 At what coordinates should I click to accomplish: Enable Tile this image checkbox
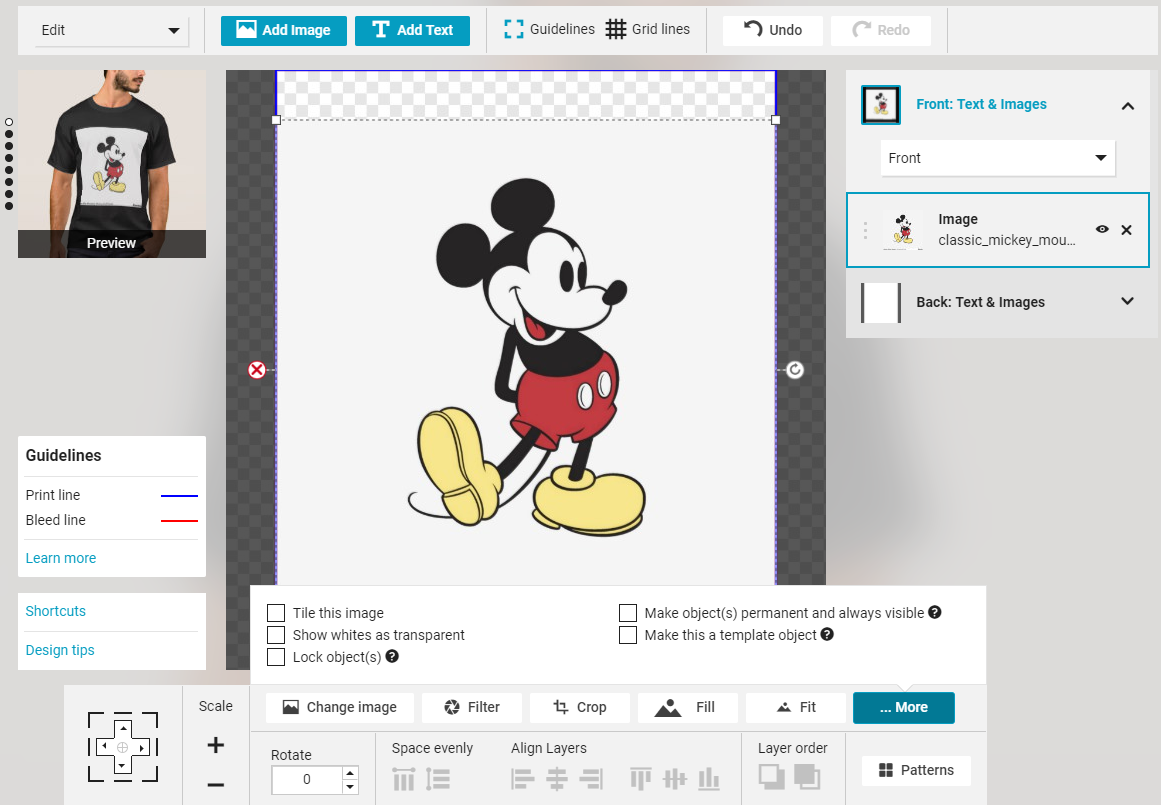(276, 612)
